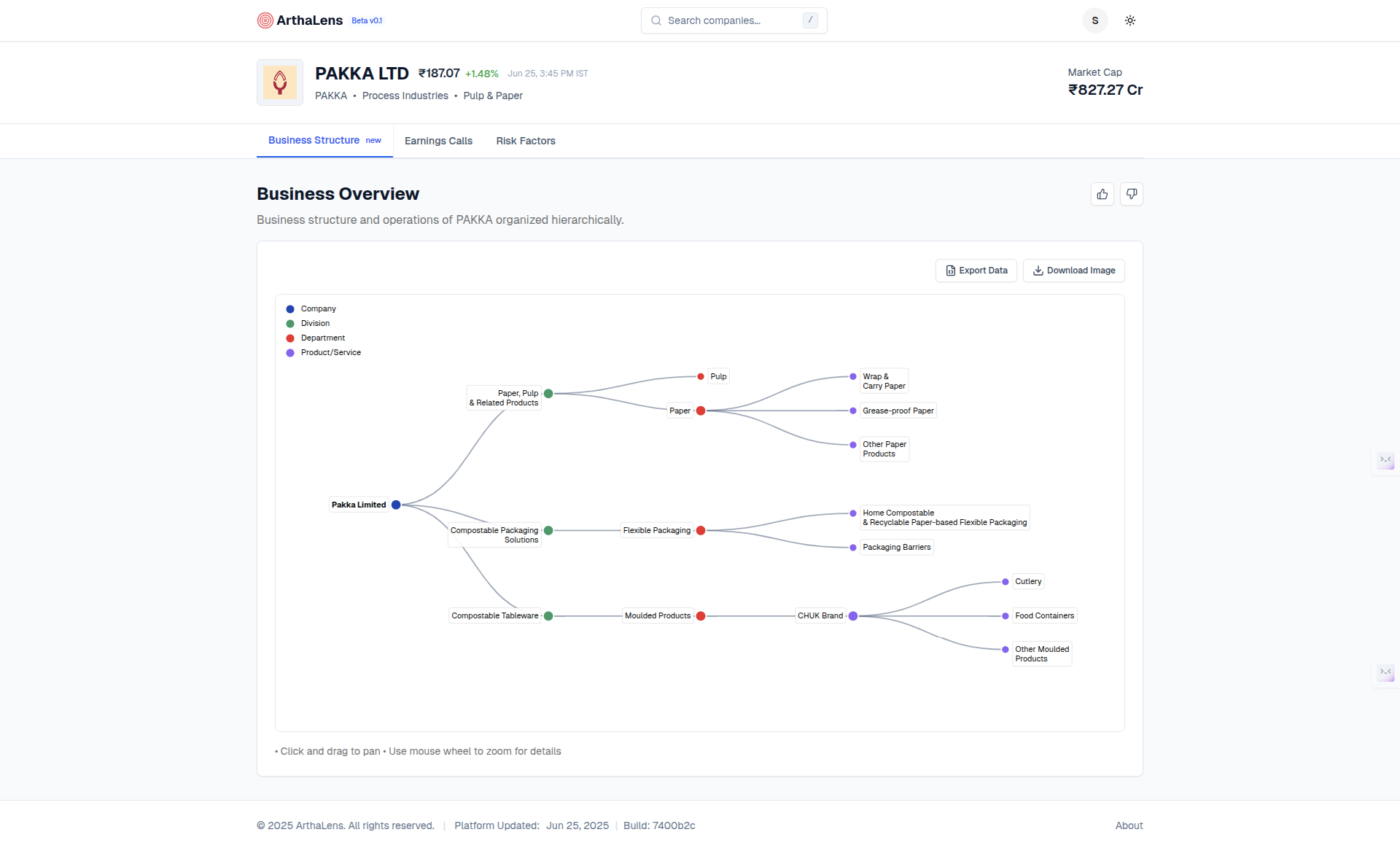Viewport: 1400px width, 851px height.
Task: Click the Pakka Limited company node dot
Action: [x=396, y=505]
